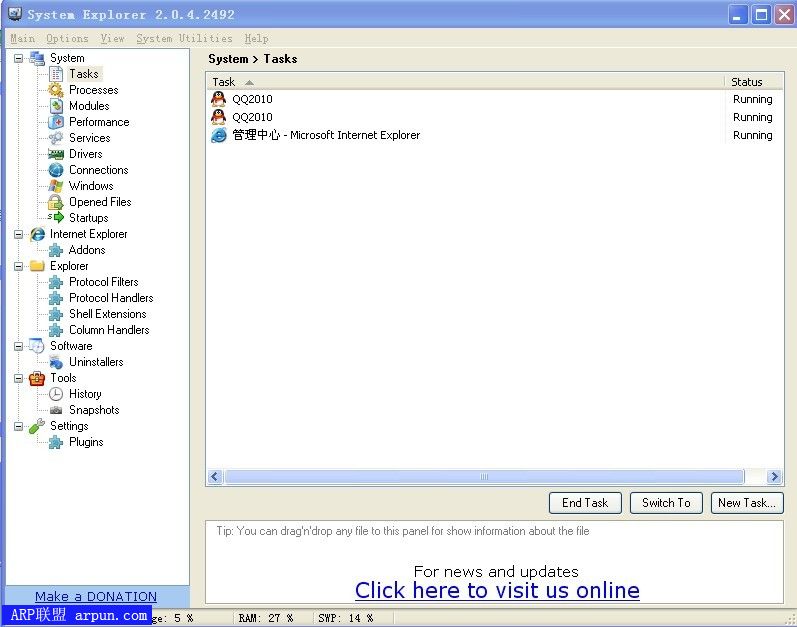This screenshot has width=797, height=627.
Task: Sort by the Task column header
Action: click(x=465, y=82)
